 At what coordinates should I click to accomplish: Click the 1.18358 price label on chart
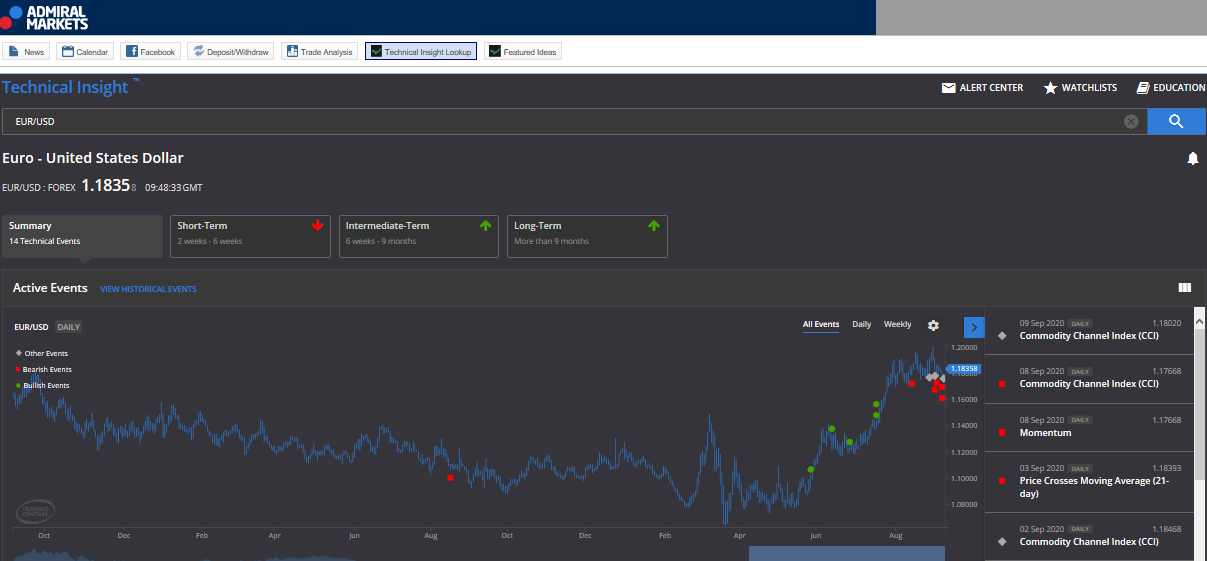[x=962, y=369]
